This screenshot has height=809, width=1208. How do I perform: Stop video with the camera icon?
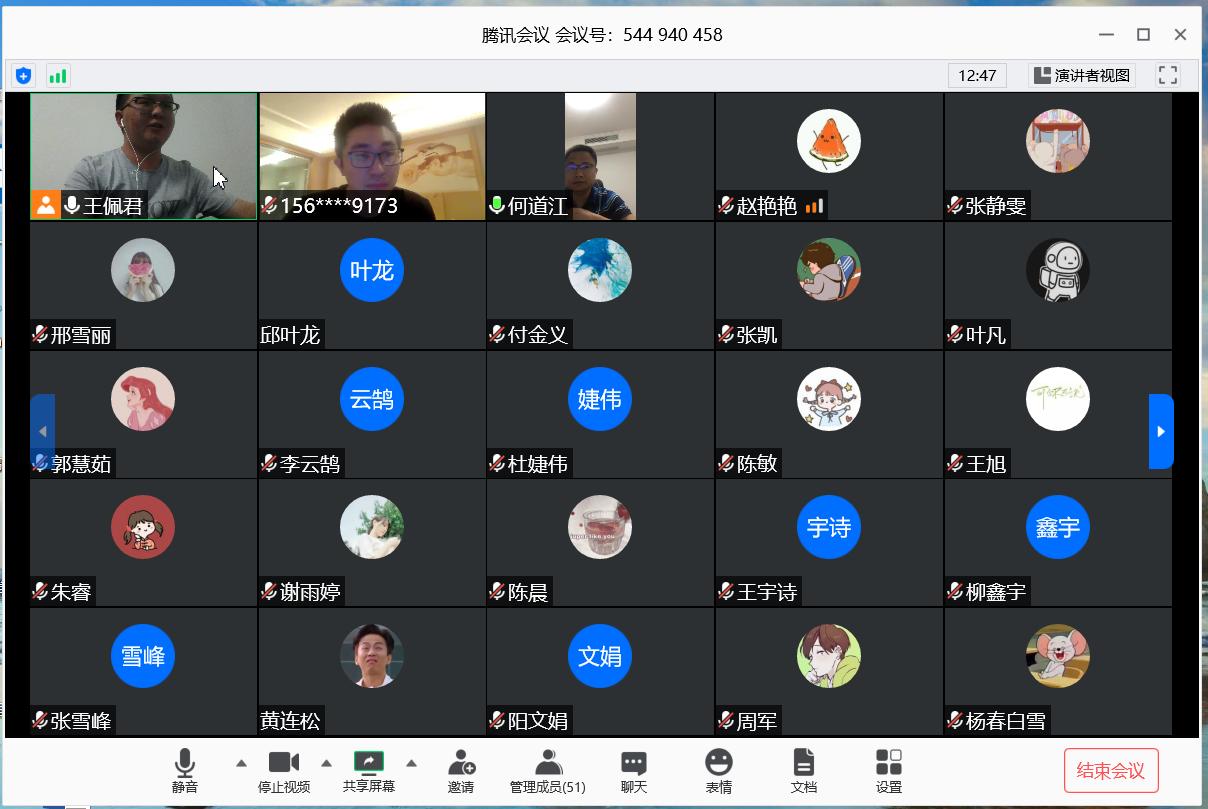pyautogui.click(x=284, y=763)
